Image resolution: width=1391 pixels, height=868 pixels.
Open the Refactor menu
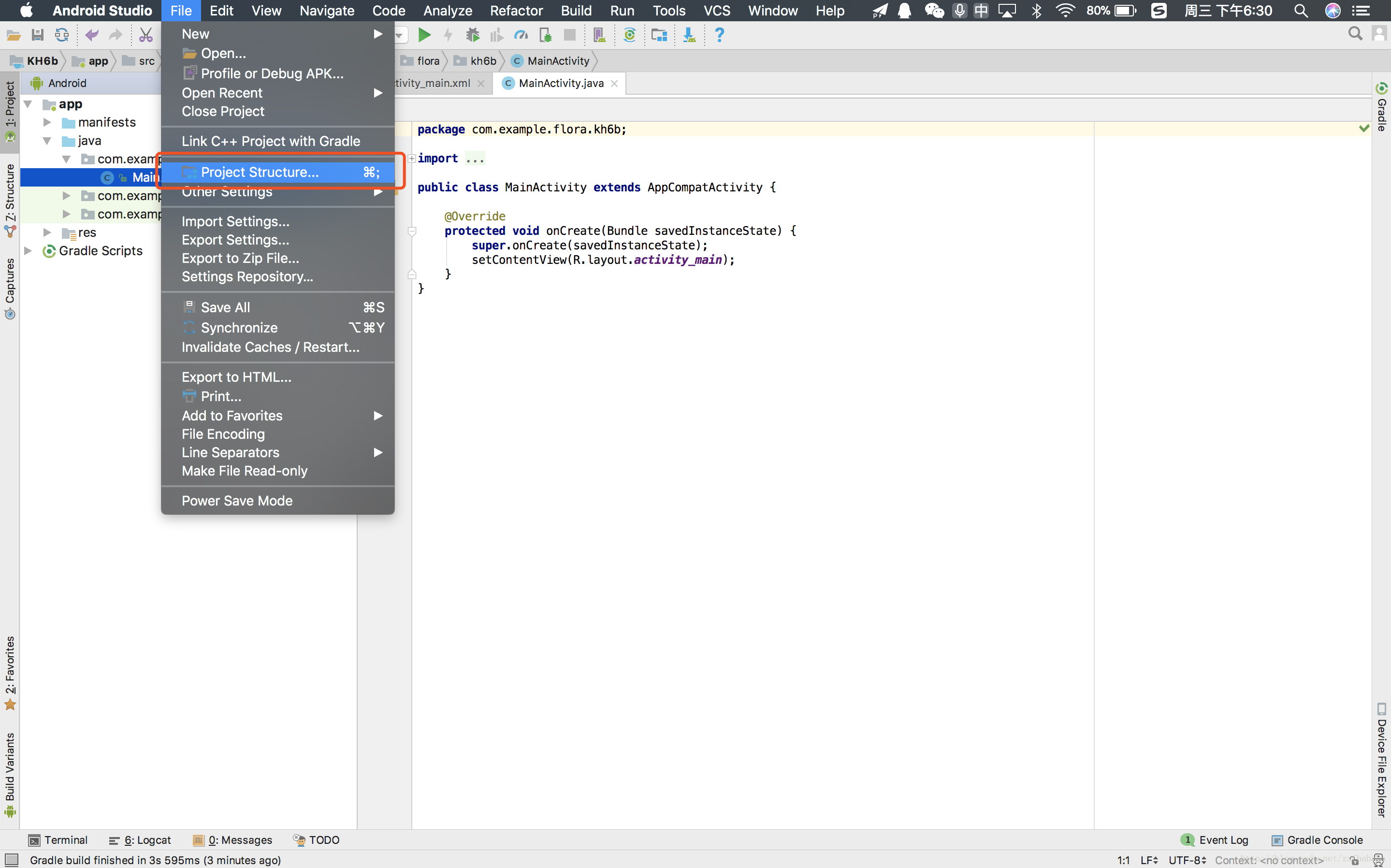click(x=516, y=10)
